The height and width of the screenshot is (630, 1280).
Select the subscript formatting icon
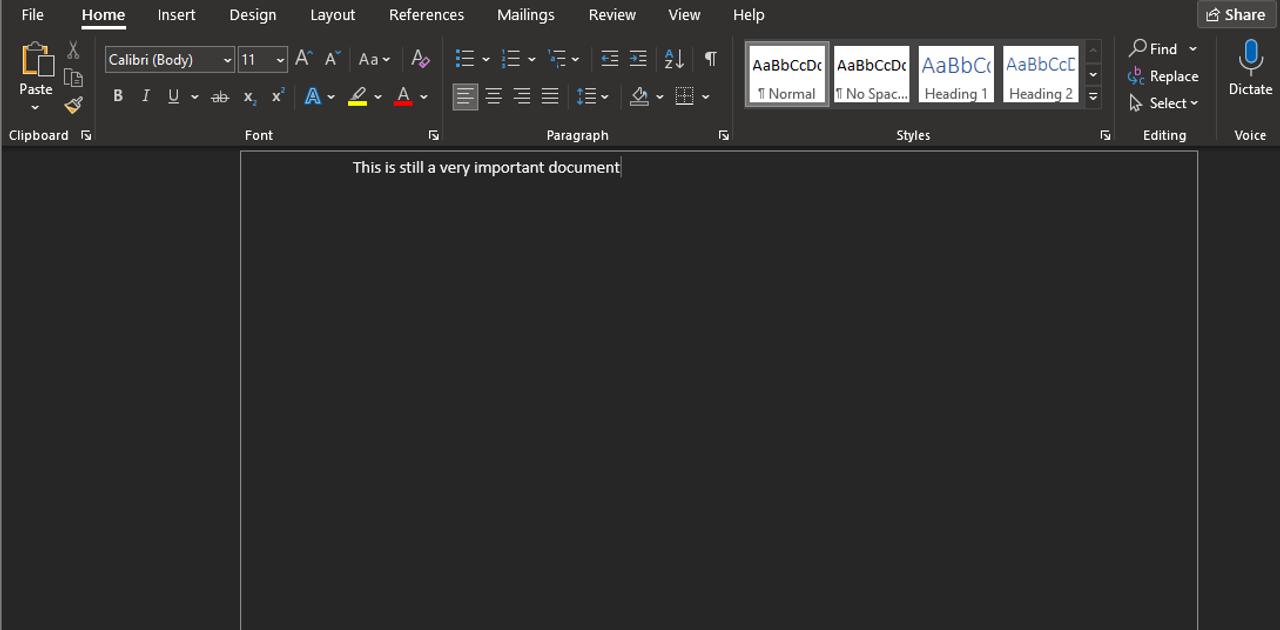coord(248,96)
